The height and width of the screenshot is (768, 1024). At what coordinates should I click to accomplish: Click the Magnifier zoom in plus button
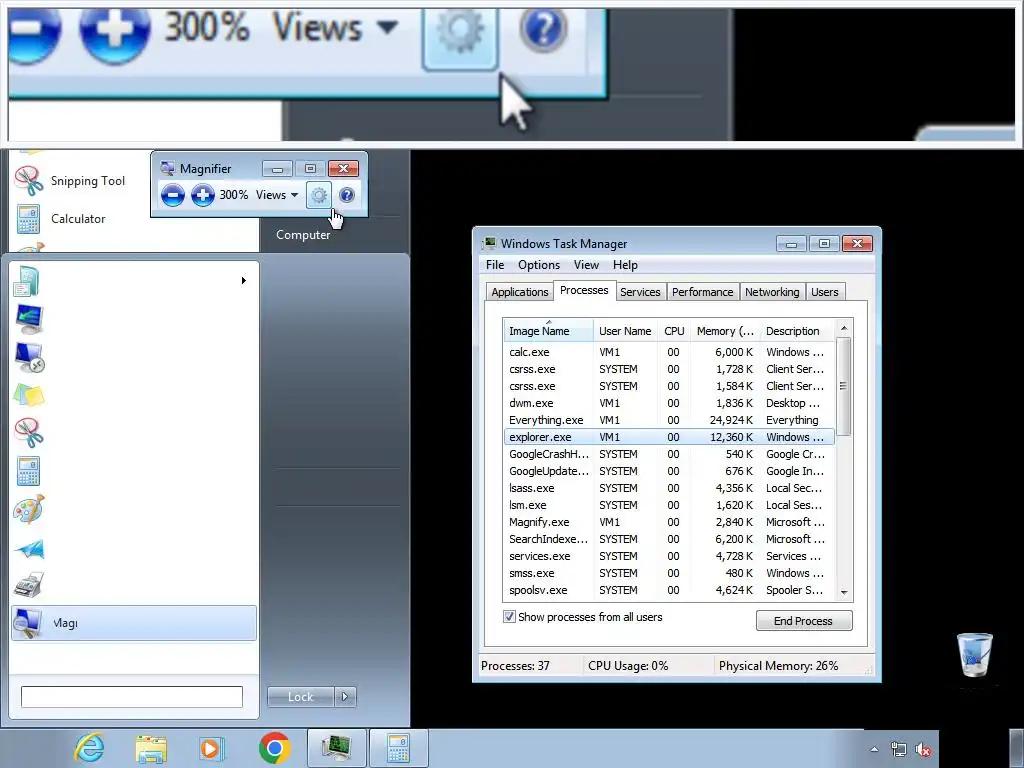tap(202, 195)
